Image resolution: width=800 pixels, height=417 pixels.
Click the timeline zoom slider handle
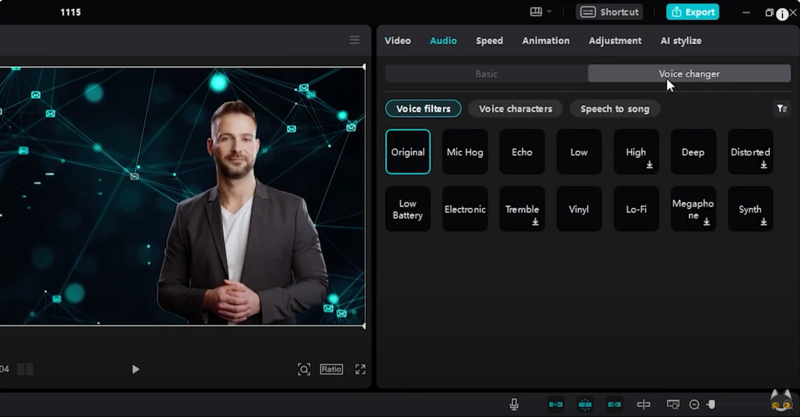pyautogui.click(x=711, y=405)
